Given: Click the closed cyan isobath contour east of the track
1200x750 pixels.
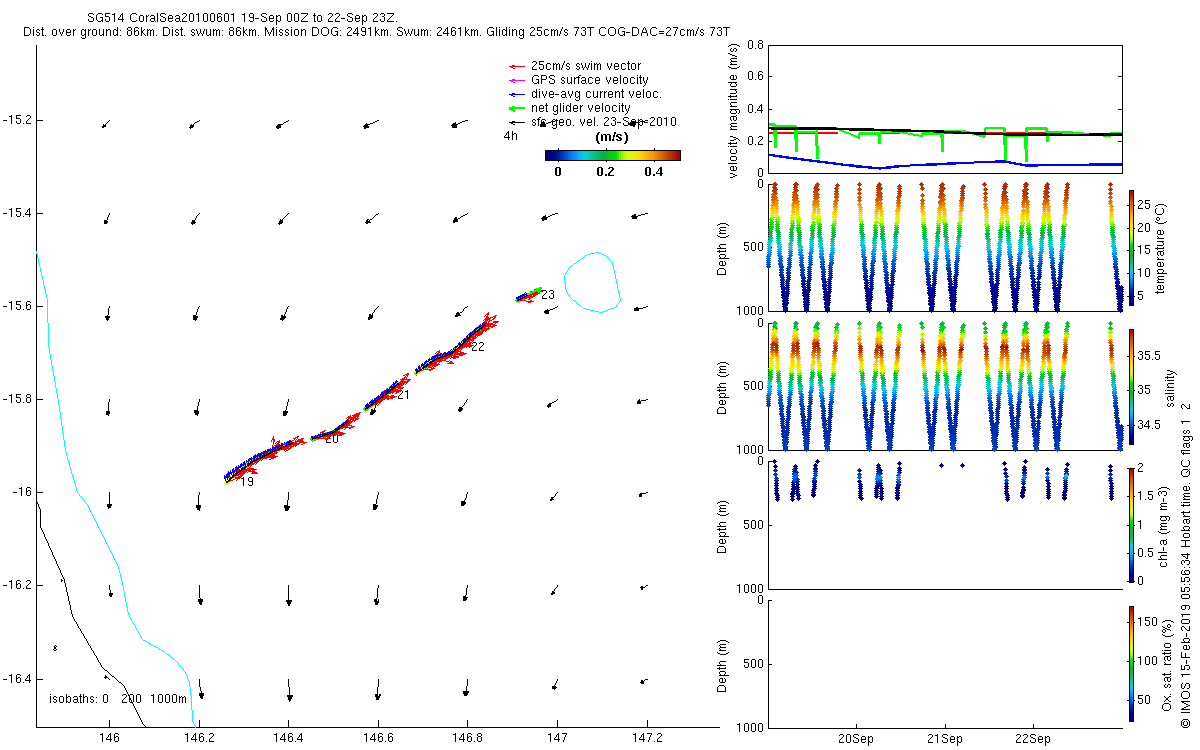Looking at the screenshot, I should pyautogui.click(x=592, y=282).
